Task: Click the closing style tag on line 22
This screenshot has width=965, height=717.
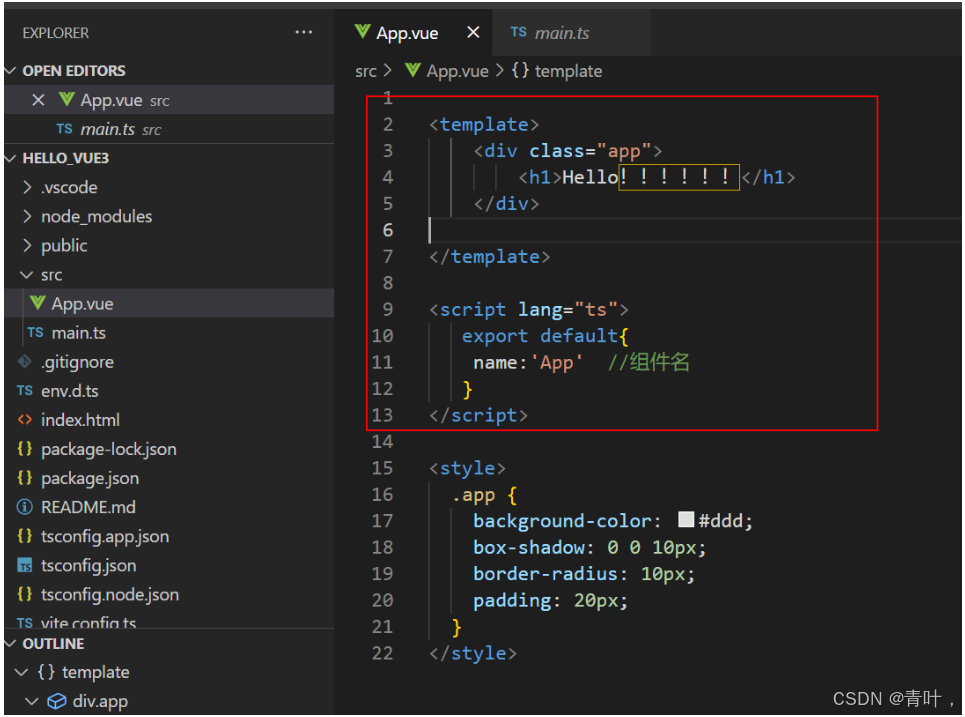Action: (x=473, y=653)
